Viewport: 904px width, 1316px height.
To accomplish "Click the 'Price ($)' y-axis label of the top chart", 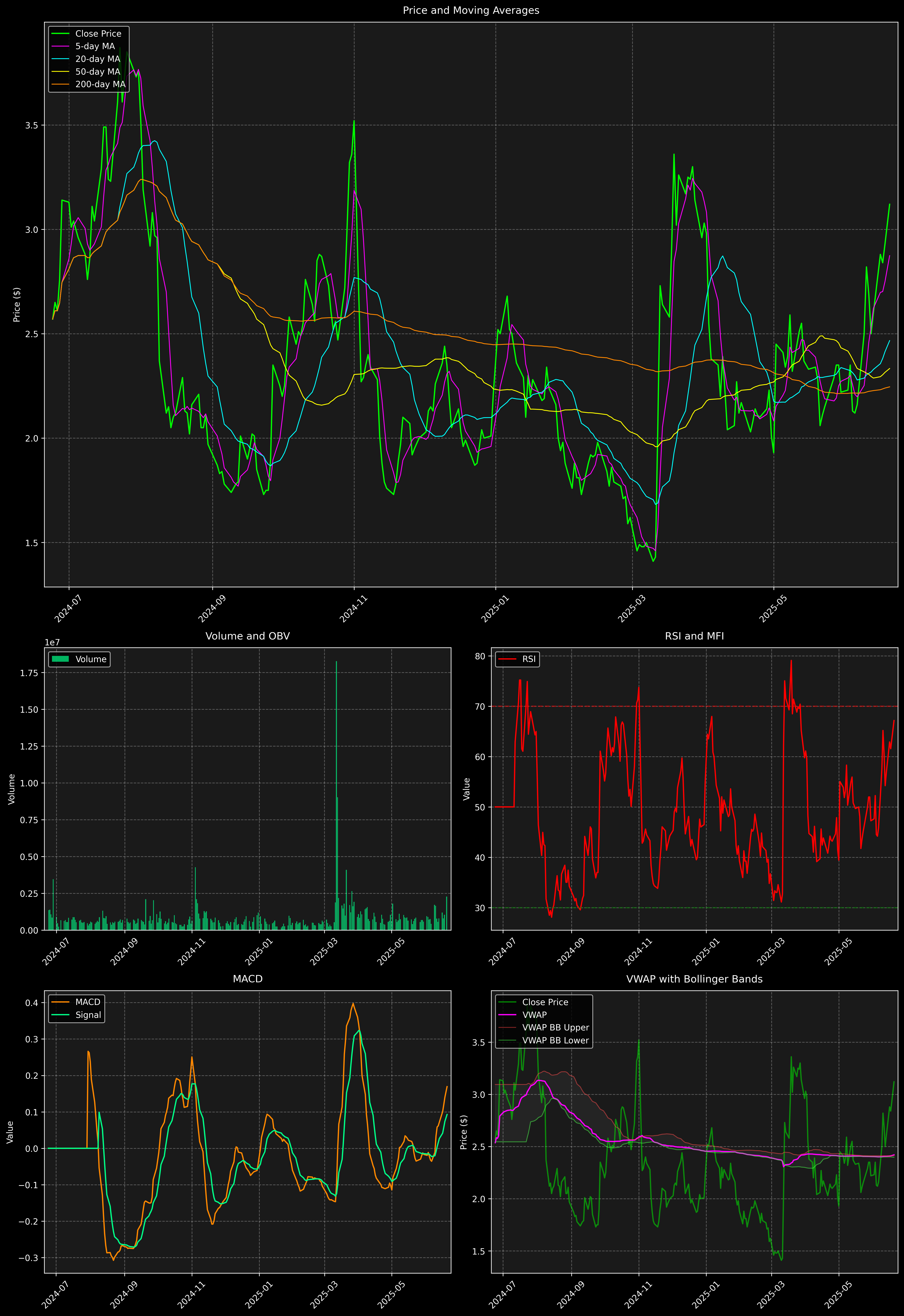I will pyautogui.click(x=17, y=305).
